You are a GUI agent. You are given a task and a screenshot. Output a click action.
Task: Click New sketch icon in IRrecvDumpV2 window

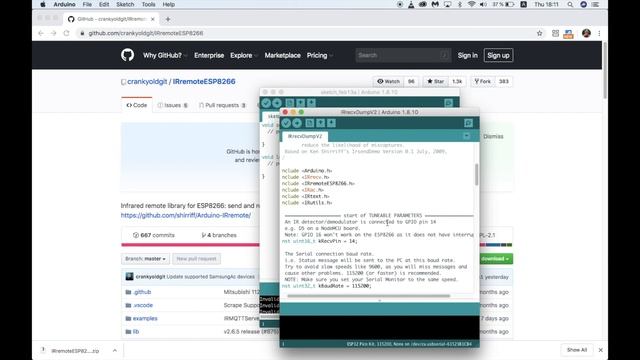point(309,123)
